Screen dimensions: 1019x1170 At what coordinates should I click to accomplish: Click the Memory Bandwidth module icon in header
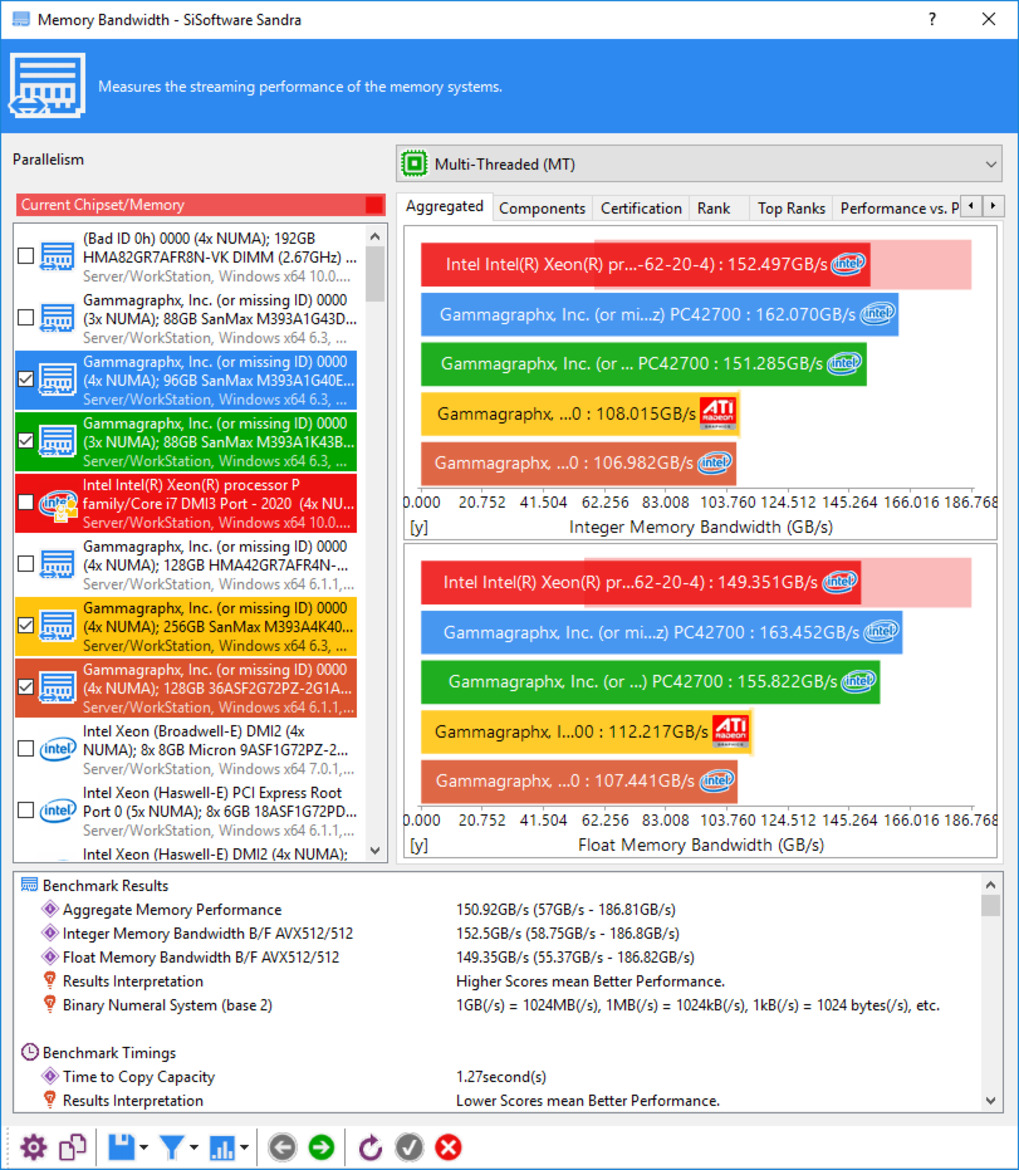(x=47, y=85)
